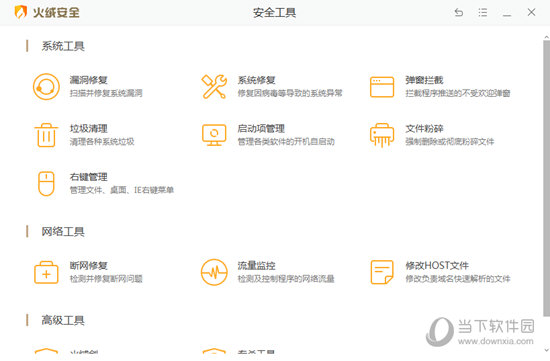
Task: Click the 垃圾清理 title text
Action: point(88,128)
